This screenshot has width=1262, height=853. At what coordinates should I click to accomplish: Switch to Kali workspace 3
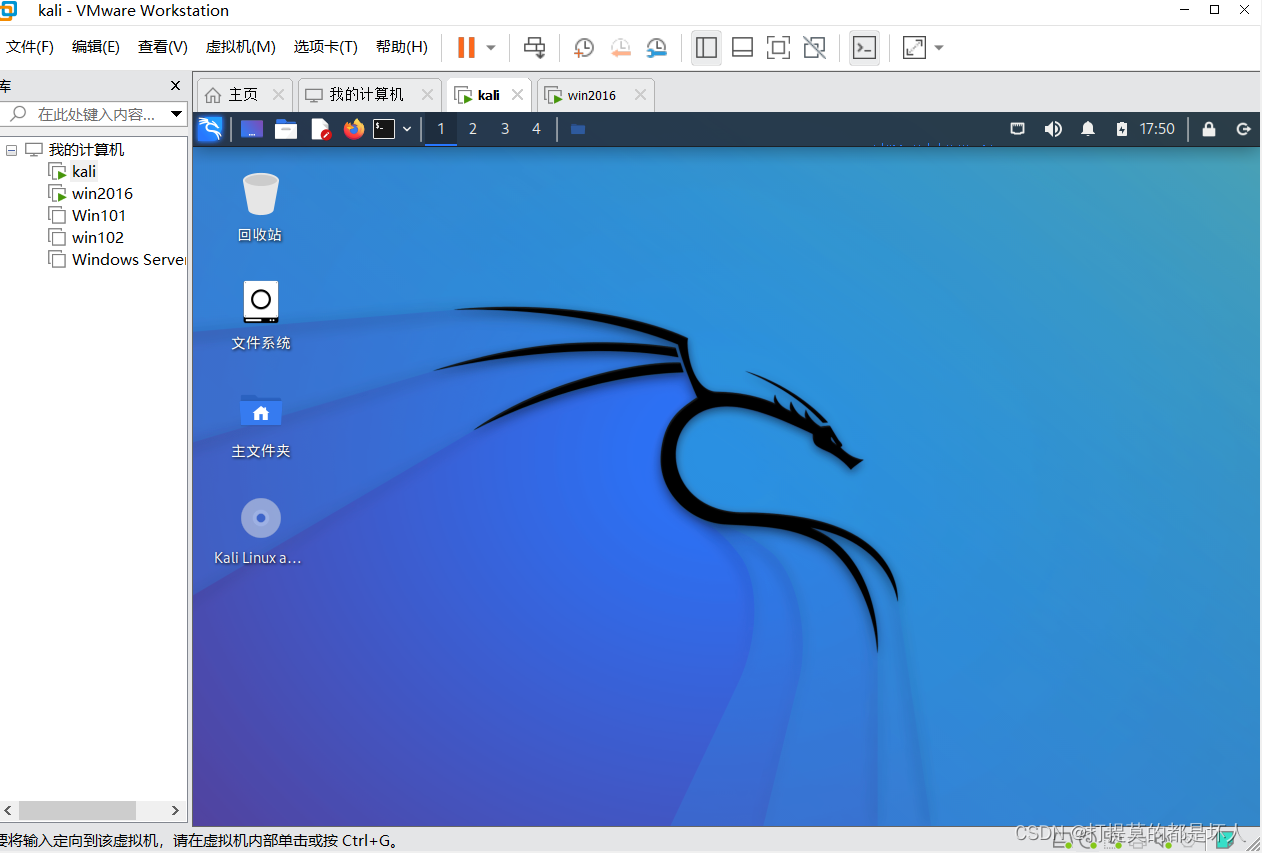505,129
